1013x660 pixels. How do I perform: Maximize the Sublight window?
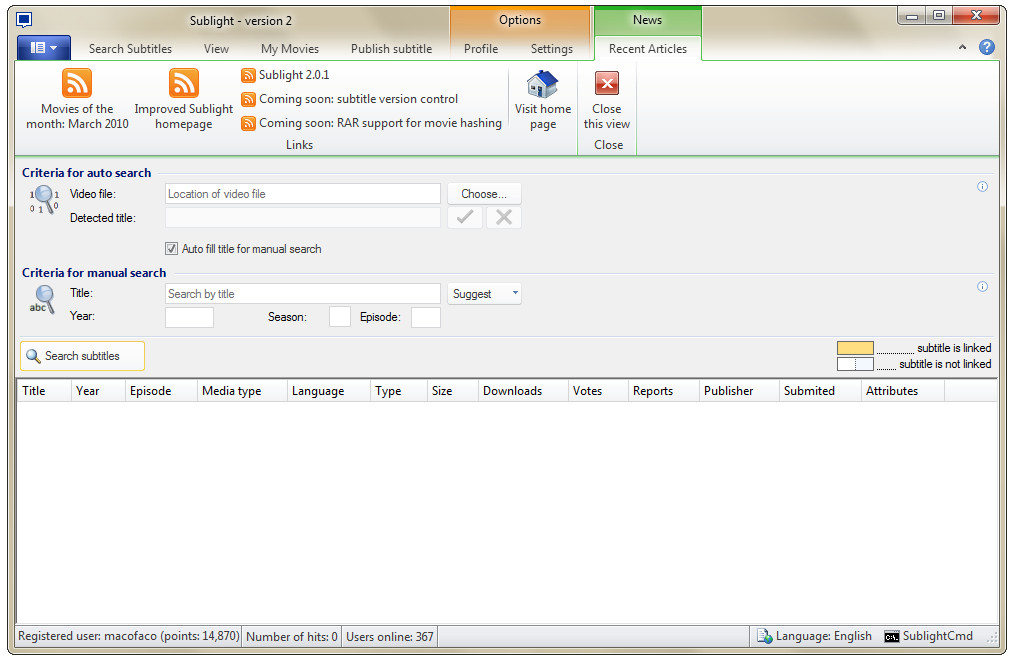click(939, 16)
